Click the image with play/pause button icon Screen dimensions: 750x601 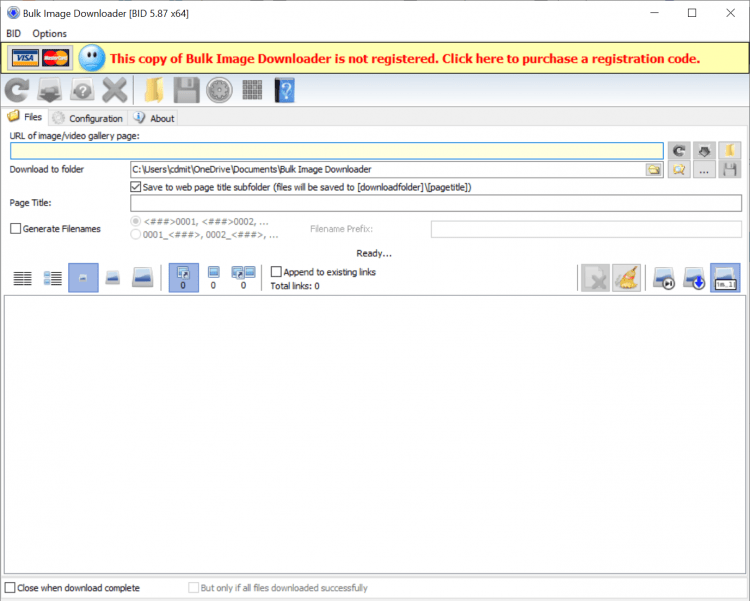pos(664,278)
